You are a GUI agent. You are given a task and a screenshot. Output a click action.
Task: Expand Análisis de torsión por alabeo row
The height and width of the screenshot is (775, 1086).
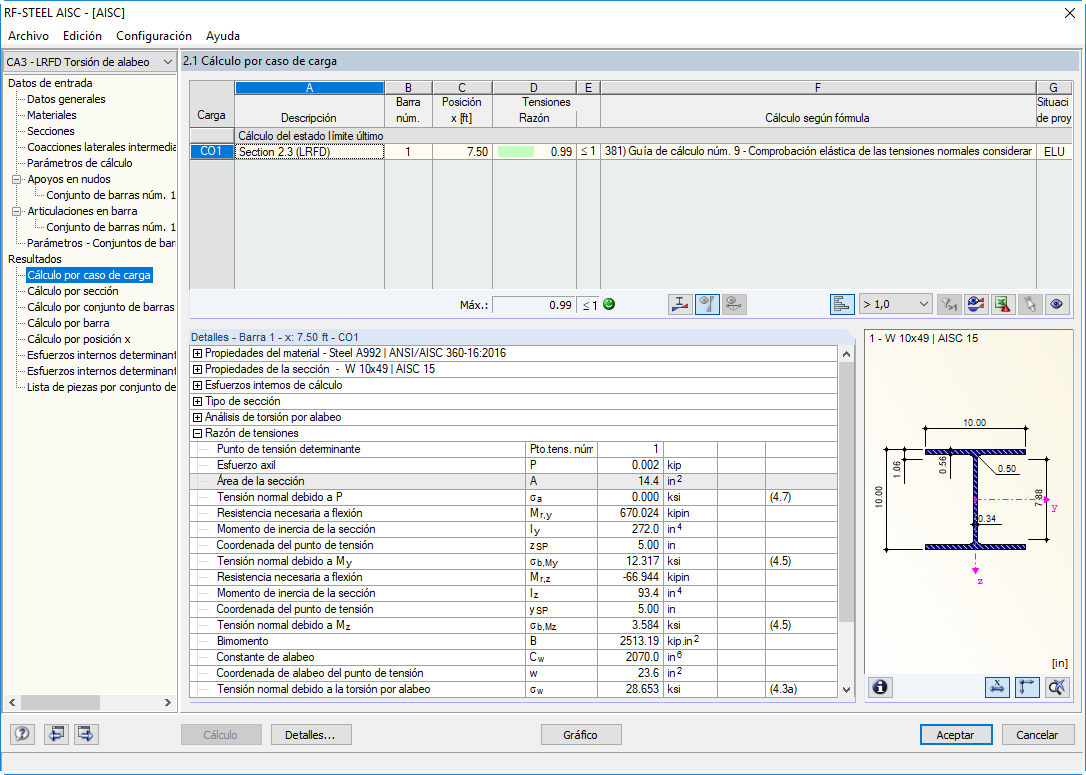click(x=197, y=417)
